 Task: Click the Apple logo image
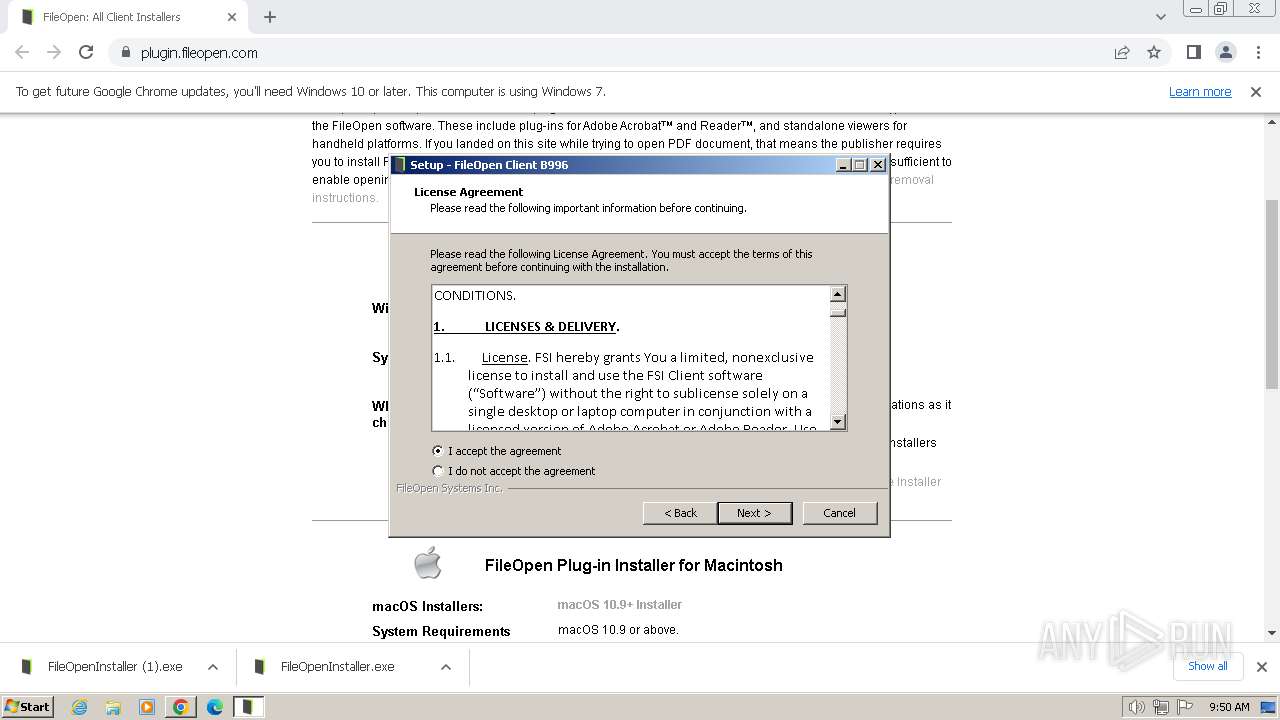coord(428,563)
